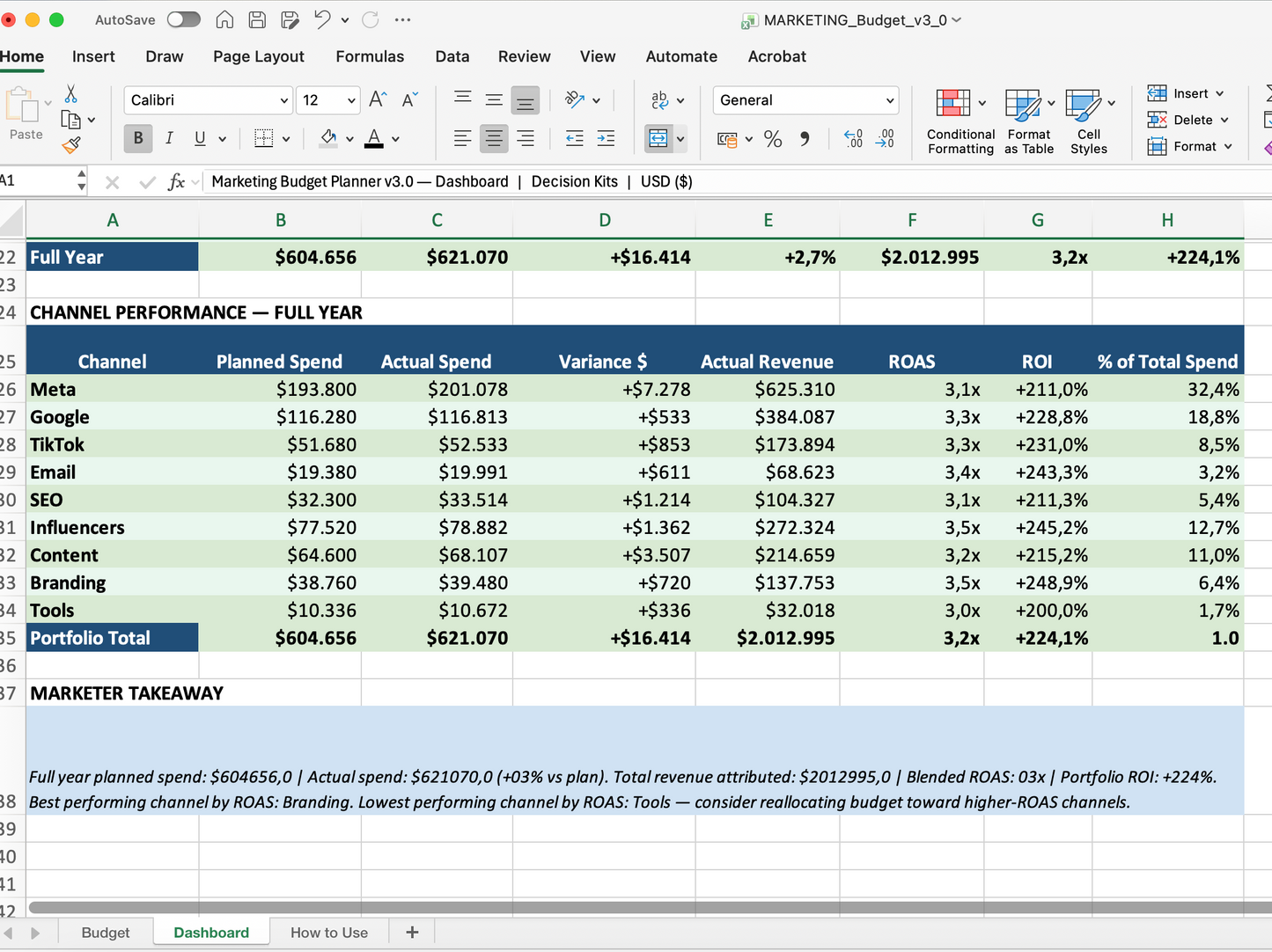The width and height of the screenshot is (1272, 952).
Task: Click the fx insert function icon
Action: click(177, 181)
